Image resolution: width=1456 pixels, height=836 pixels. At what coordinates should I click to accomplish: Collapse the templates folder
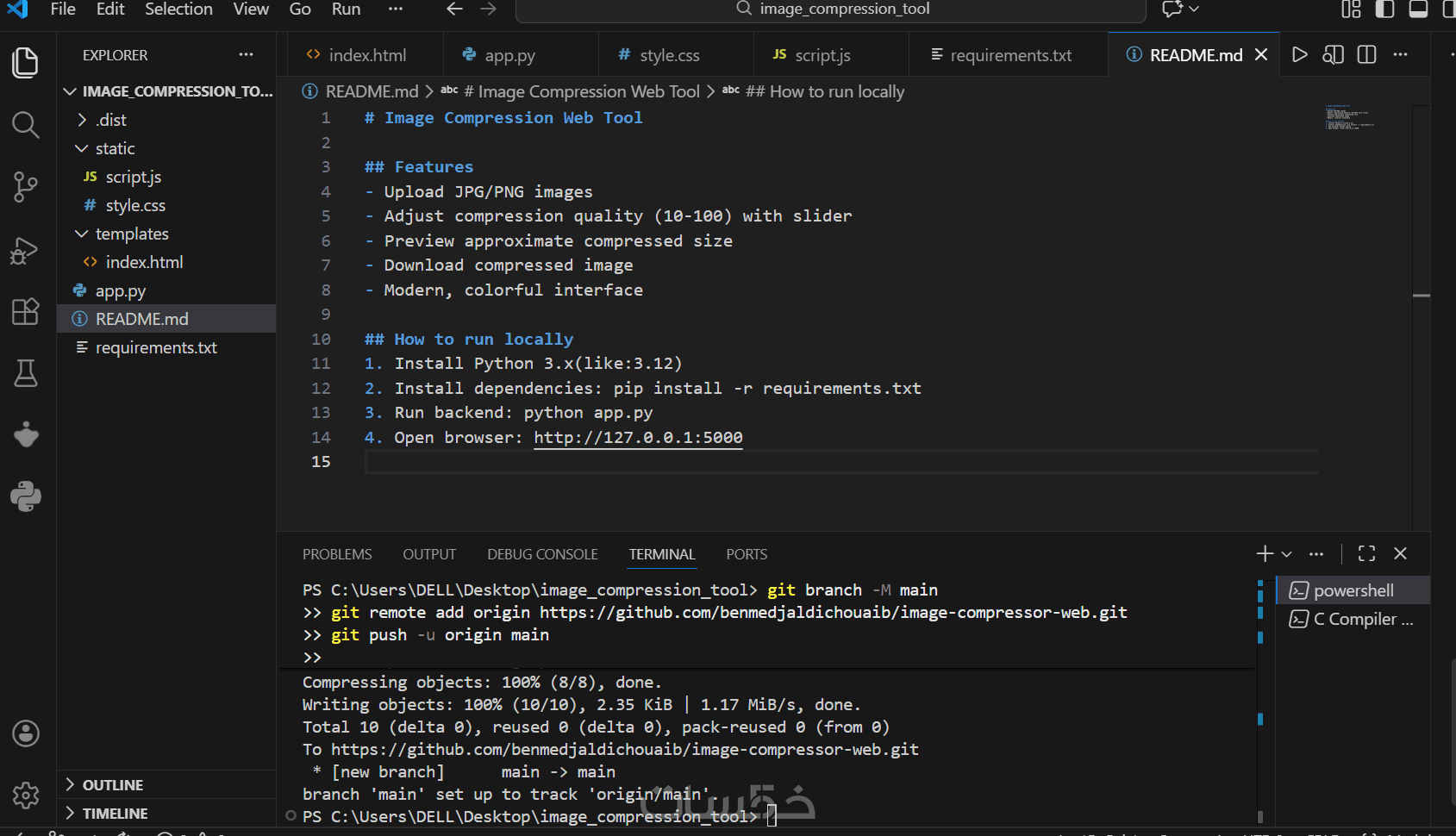tap(132, 234)
